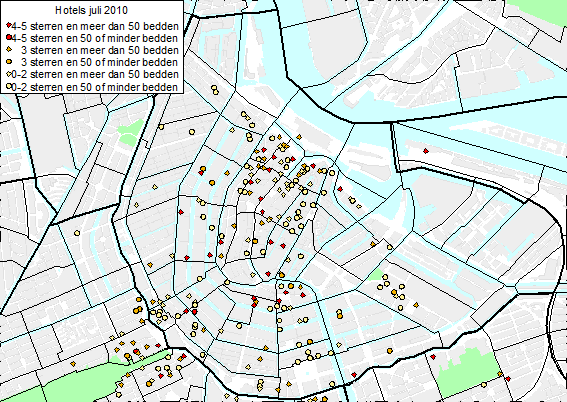Image resolution: width=567 pixels, height=402 pixels.
Task: Click the pale circle legend symbol for 0-2 sterren
Action: point(9,86)
